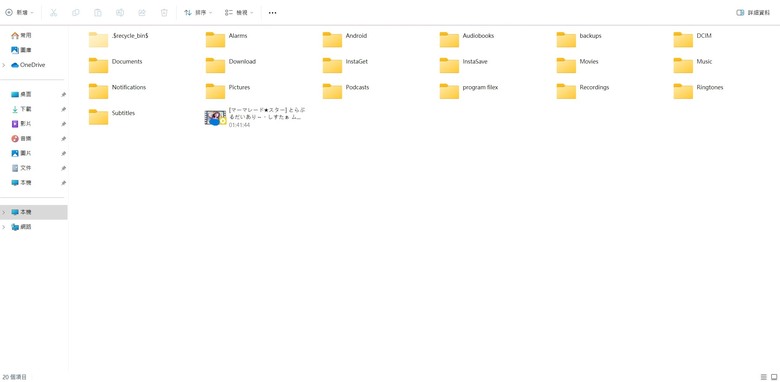
Task: Switch to large thumbnails view in status bar
Action: (x=774, y=377)
